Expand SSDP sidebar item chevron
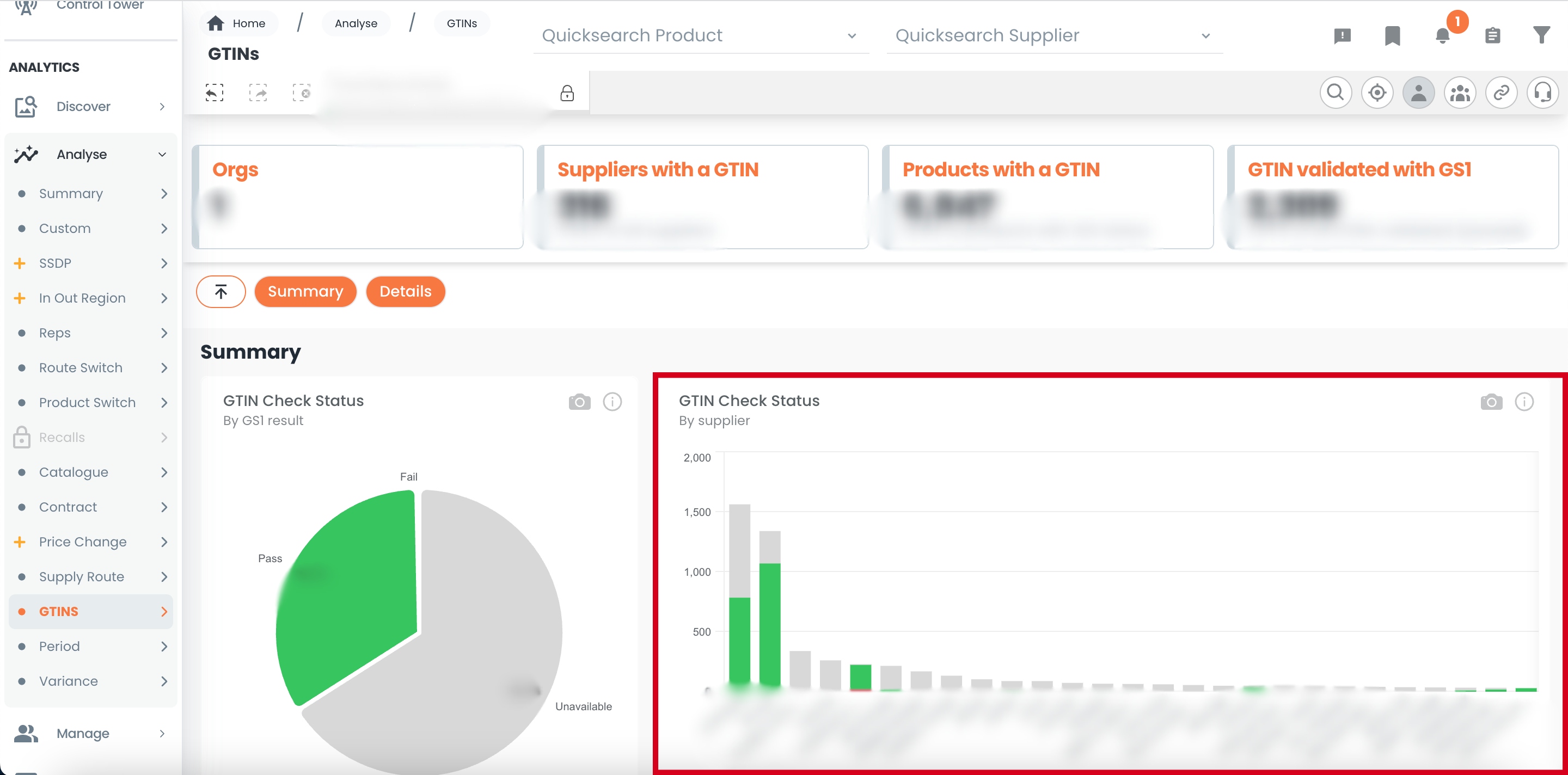The image size is (1568, 775). coord(164,263)
